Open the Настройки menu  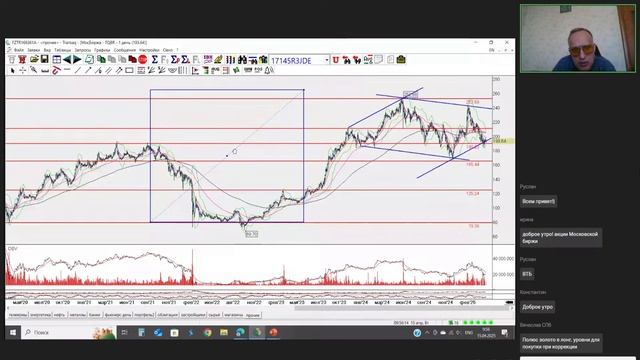coord(149,50)
